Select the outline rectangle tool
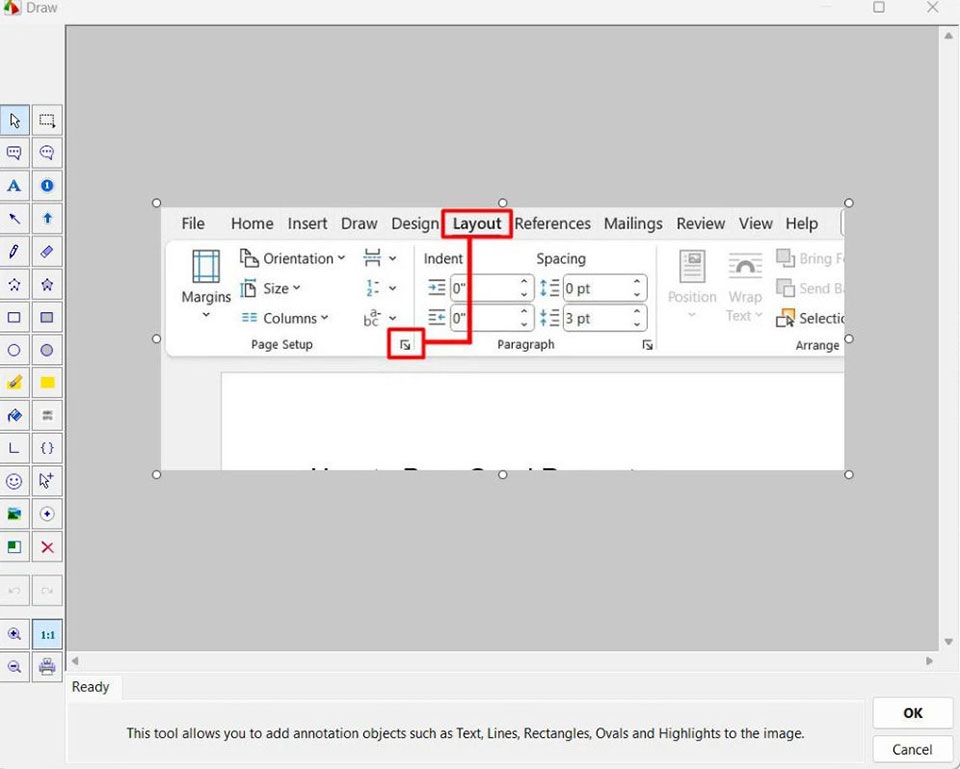The height and width of the screenshot is (769, 960). (14, 317)
